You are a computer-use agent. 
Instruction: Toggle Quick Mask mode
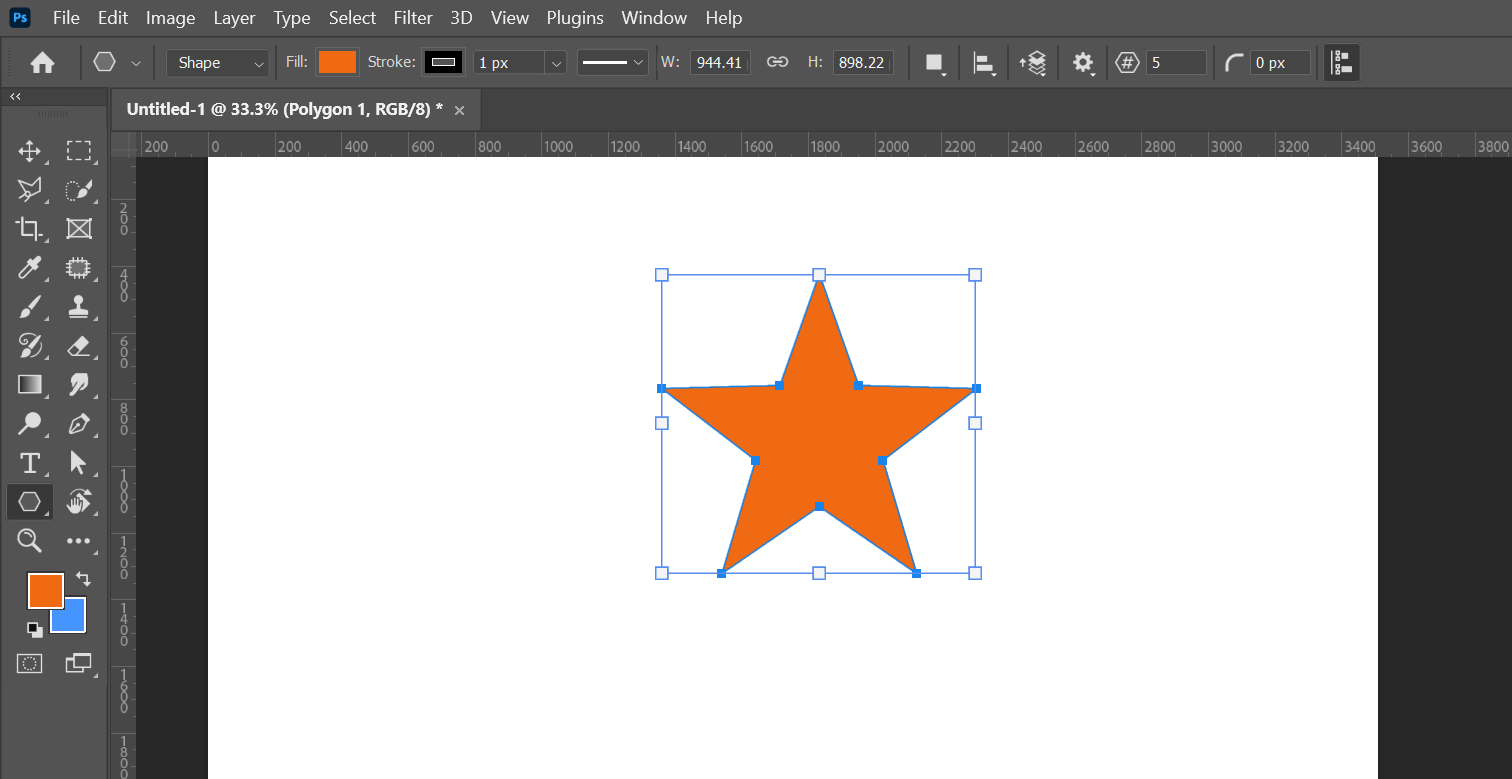pos(29,663)
